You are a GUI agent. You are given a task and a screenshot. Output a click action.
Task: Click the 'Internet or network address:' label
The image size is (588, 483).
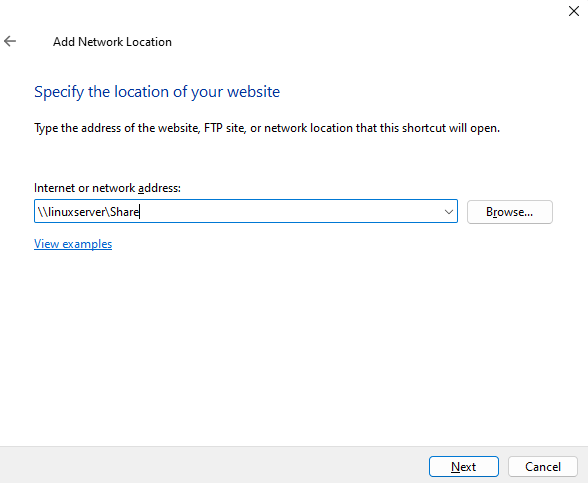107,188
